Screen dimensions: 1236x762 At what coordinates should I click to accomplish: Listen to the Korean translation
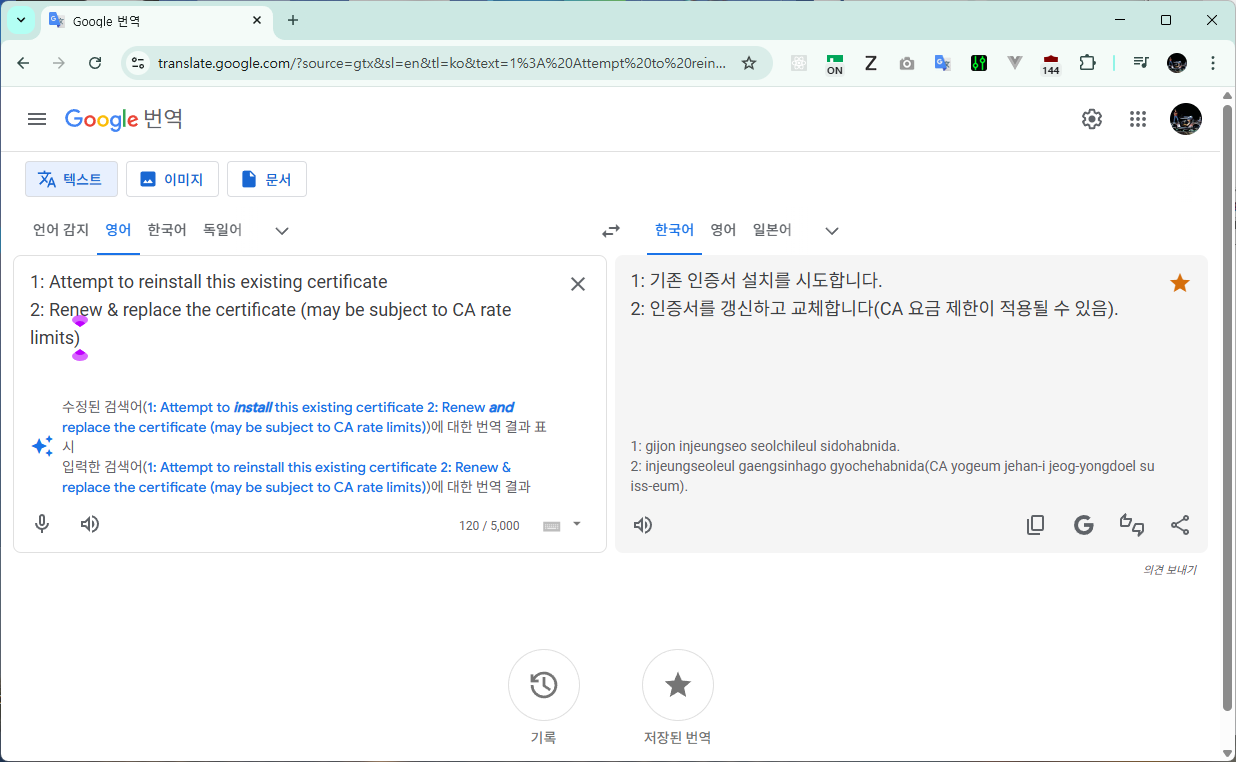pos(643,525)
